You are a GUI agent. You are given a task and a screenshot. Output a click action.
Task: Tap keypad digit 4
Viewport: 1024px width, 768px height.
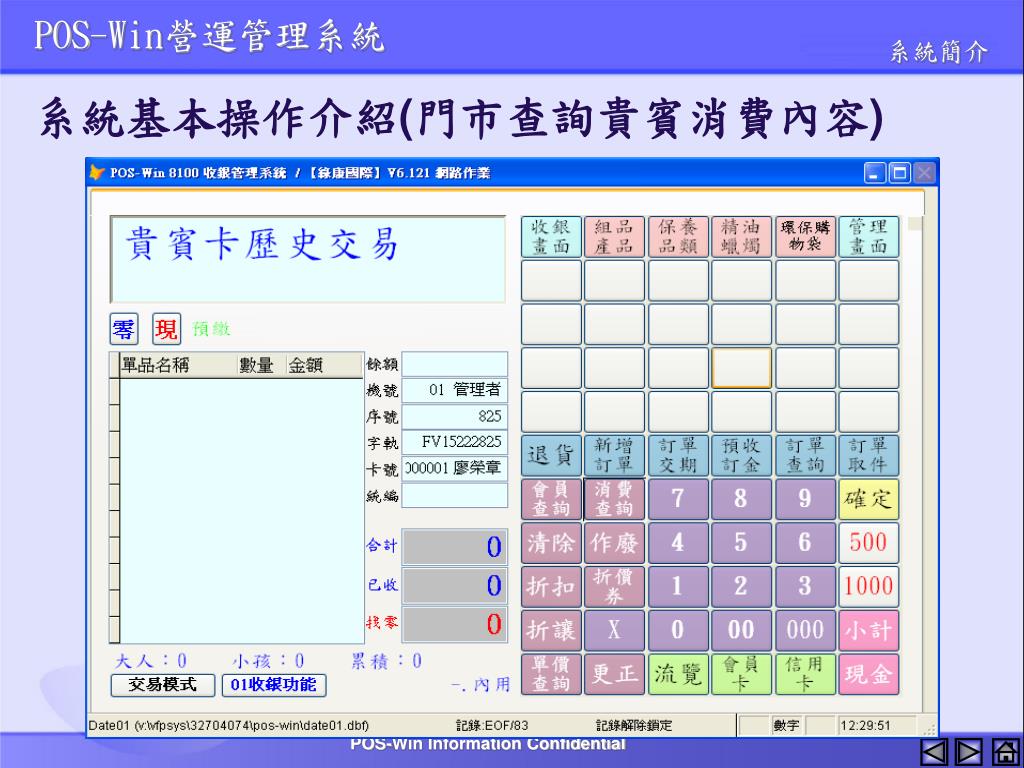pos(678,543)
